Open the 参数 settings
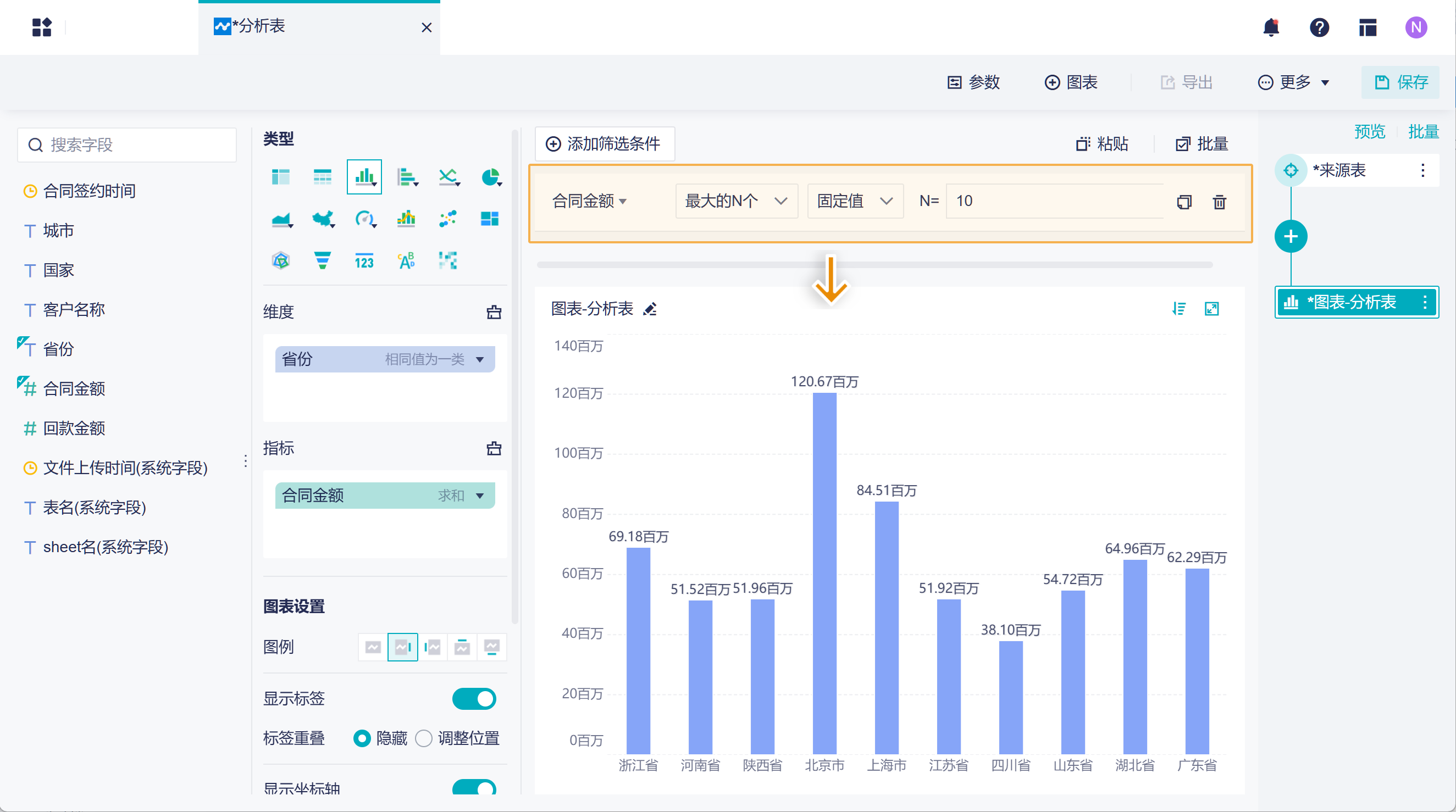Screen dimensions: 1456x812 coord(973,82)
